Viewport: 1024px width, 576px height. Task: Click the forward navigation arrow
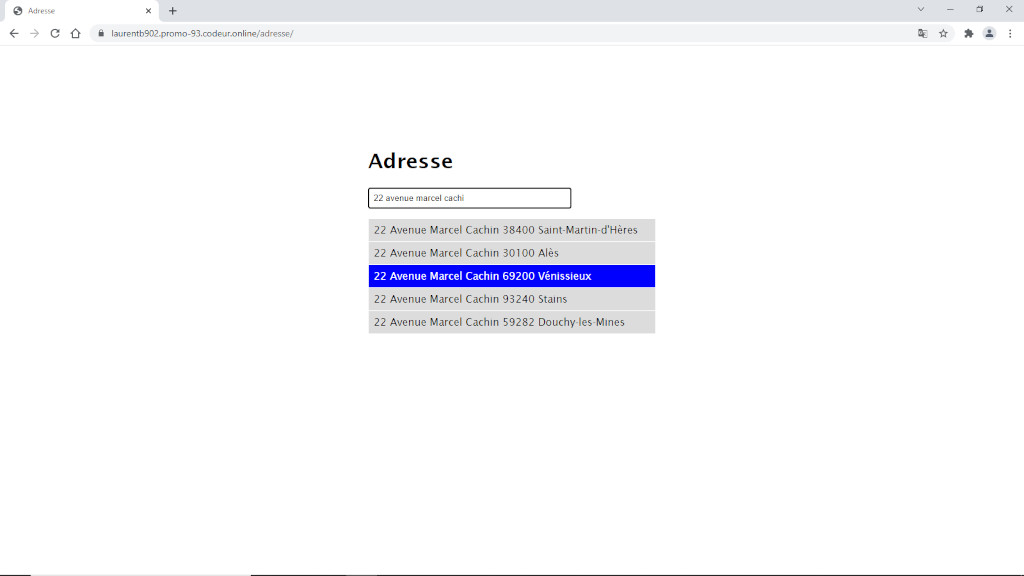click(33, 32)
